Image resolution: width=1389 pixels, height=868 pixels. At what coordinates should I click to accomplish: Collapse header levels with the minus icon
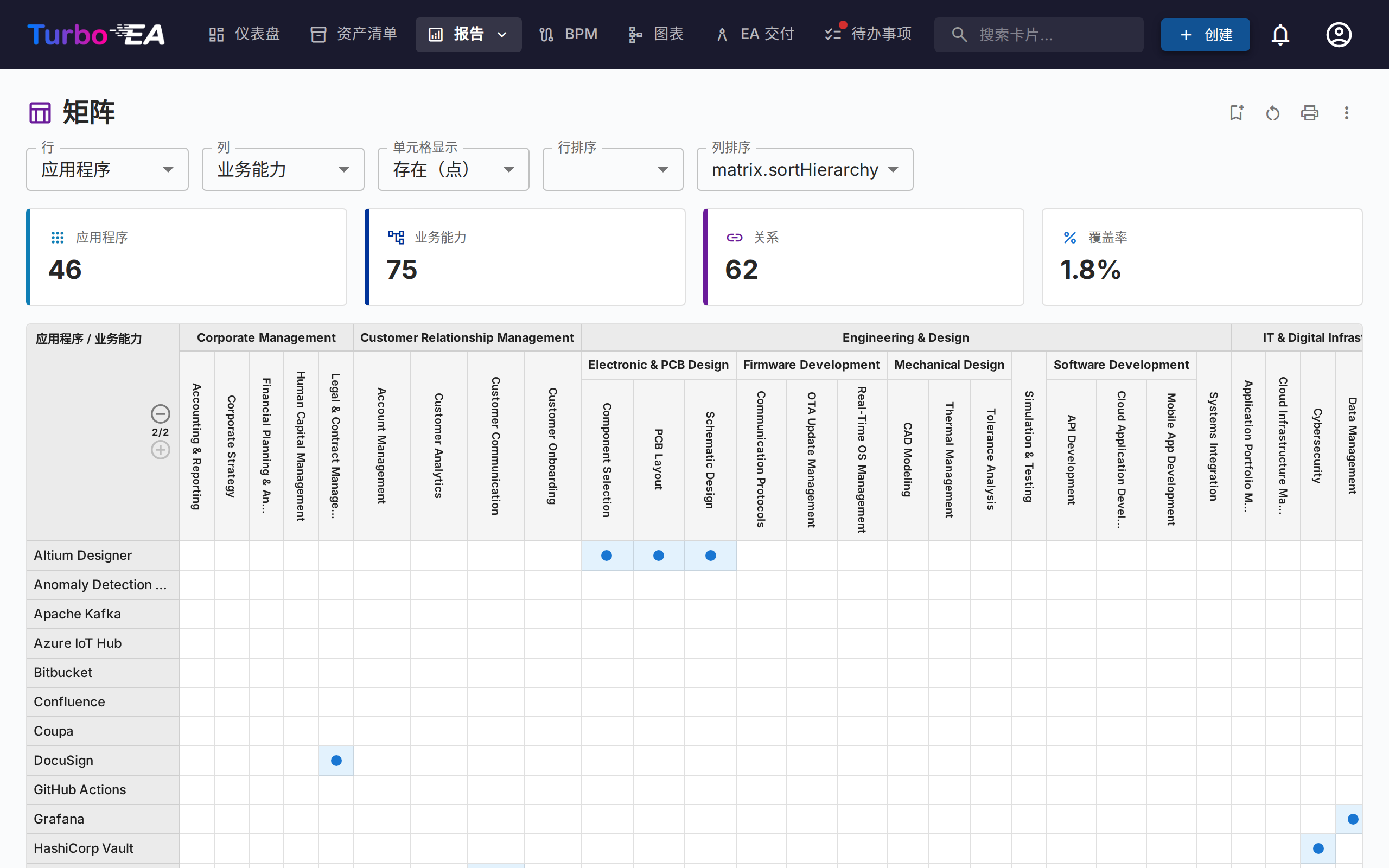click(x=160, y=413)
